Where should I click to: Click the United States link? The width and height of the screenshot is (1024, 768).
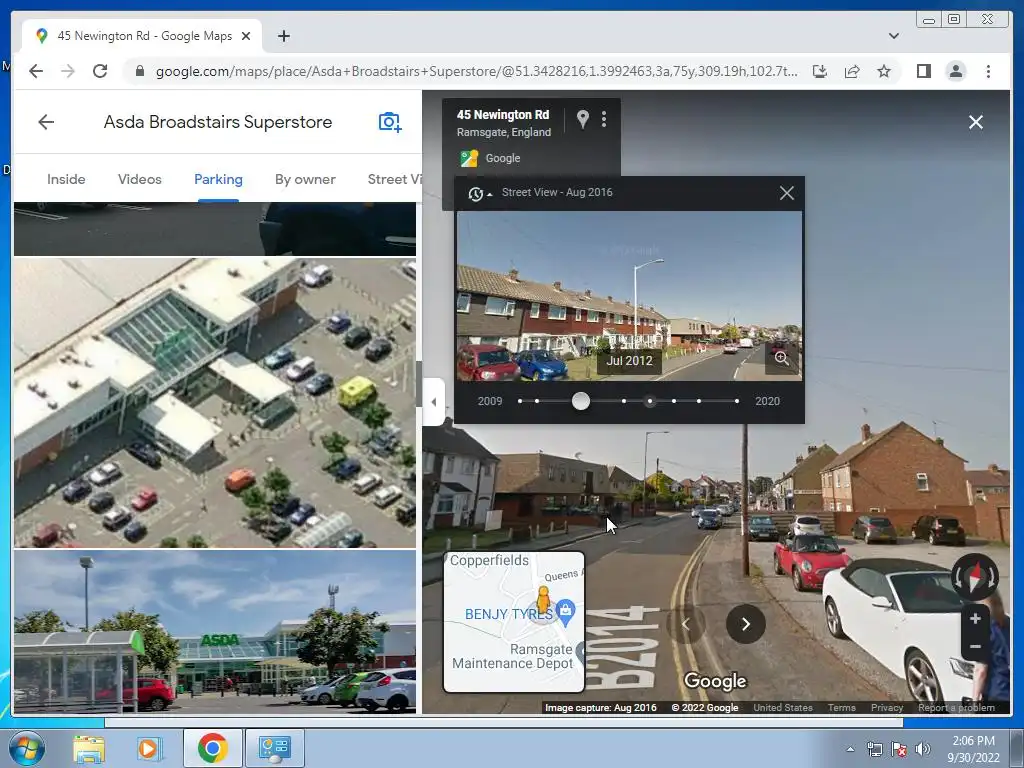[x=782, y=707]
